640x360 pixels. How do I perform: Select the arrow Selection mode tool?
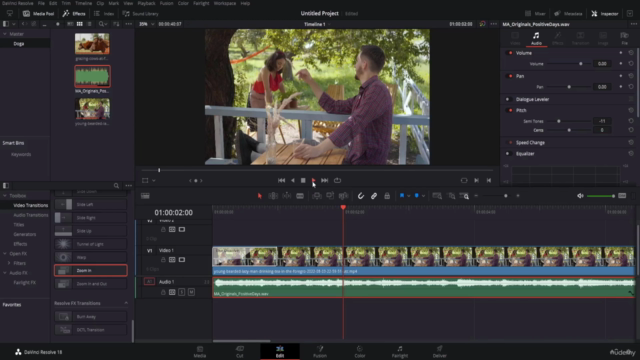tap(260, 196)
